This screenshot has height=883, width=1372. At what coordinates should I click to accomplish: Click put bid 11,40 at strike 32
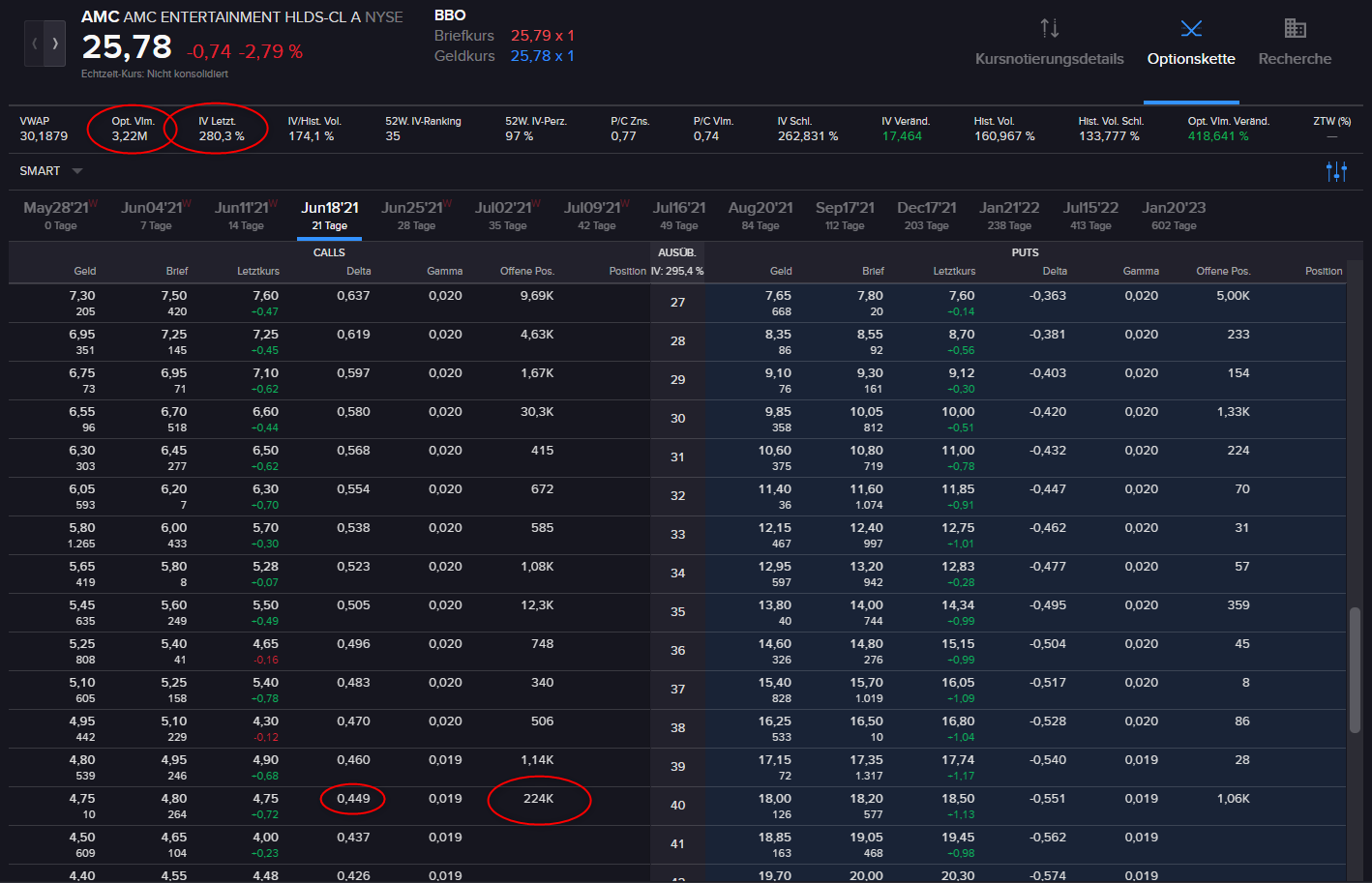click(x=775, y=489)
